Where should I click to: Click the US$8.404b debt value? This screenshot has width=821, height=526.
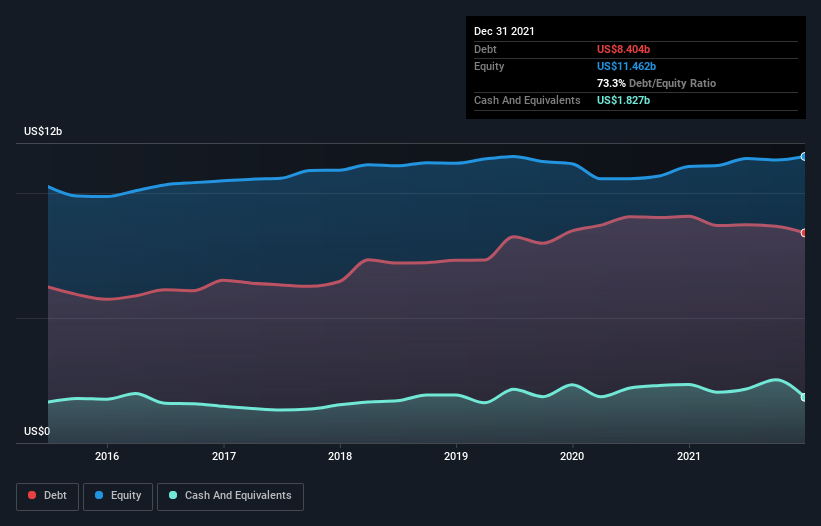pos(623,49)
